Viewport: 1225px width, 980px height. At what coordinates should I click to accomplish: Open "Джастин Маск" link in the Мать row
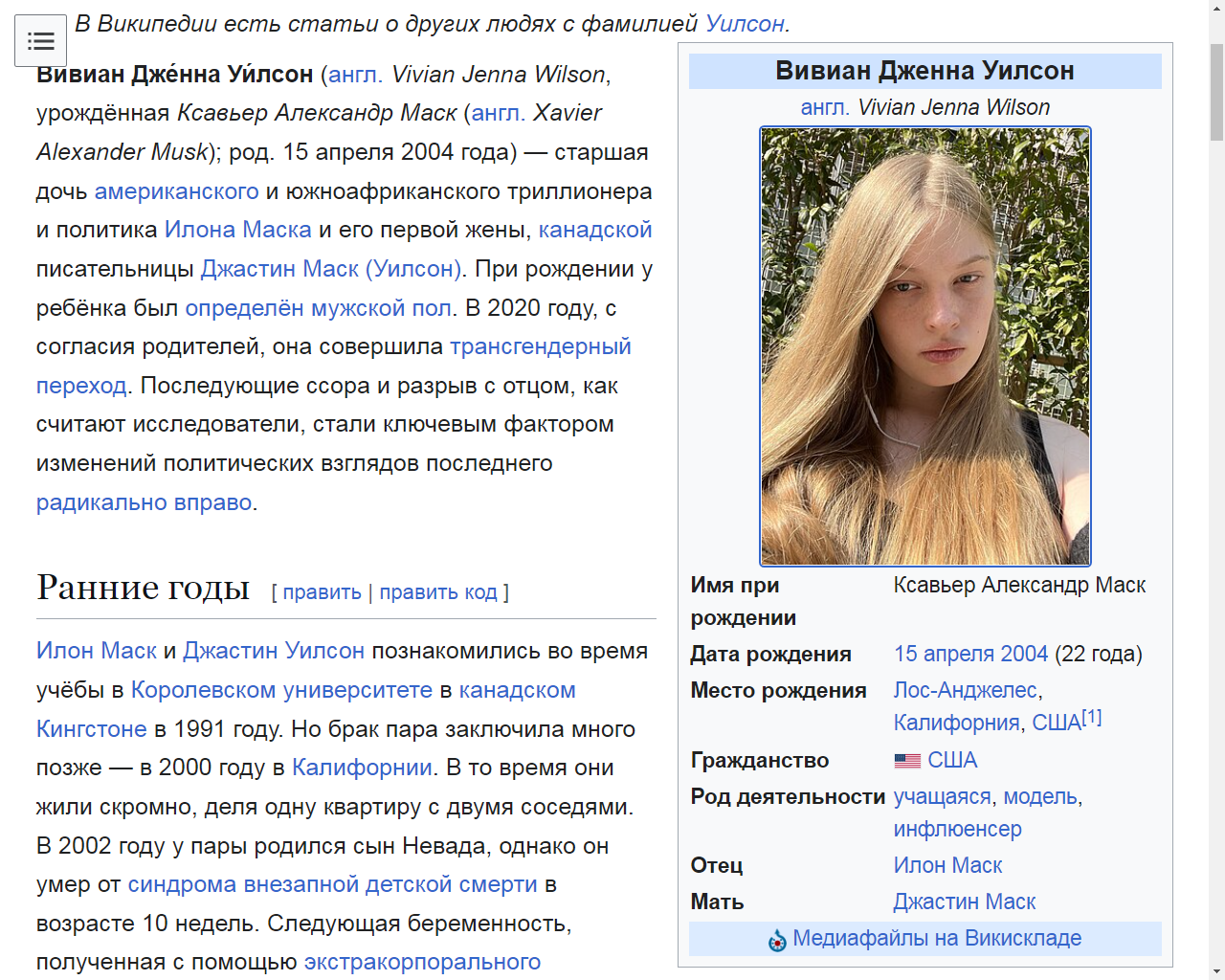pyautogui.click(x=965, y=902)
